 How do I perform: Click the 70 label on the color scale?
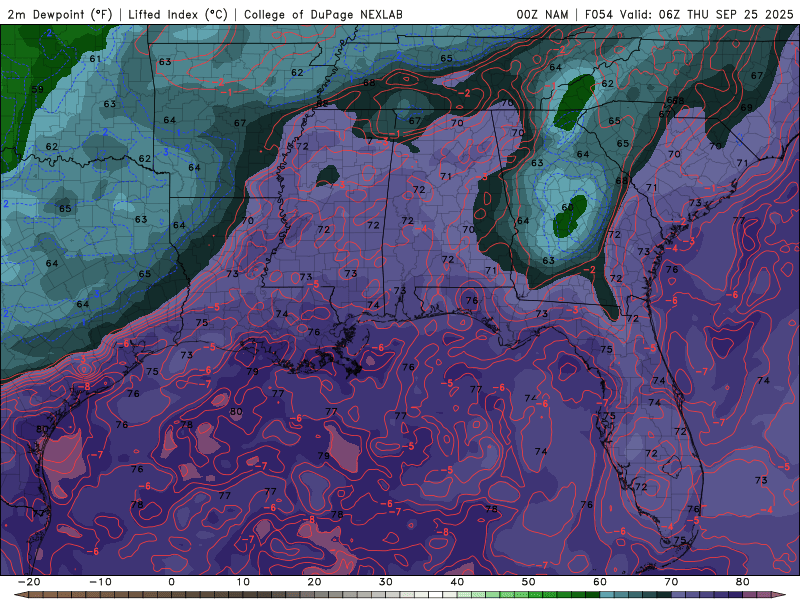(671, 582)
